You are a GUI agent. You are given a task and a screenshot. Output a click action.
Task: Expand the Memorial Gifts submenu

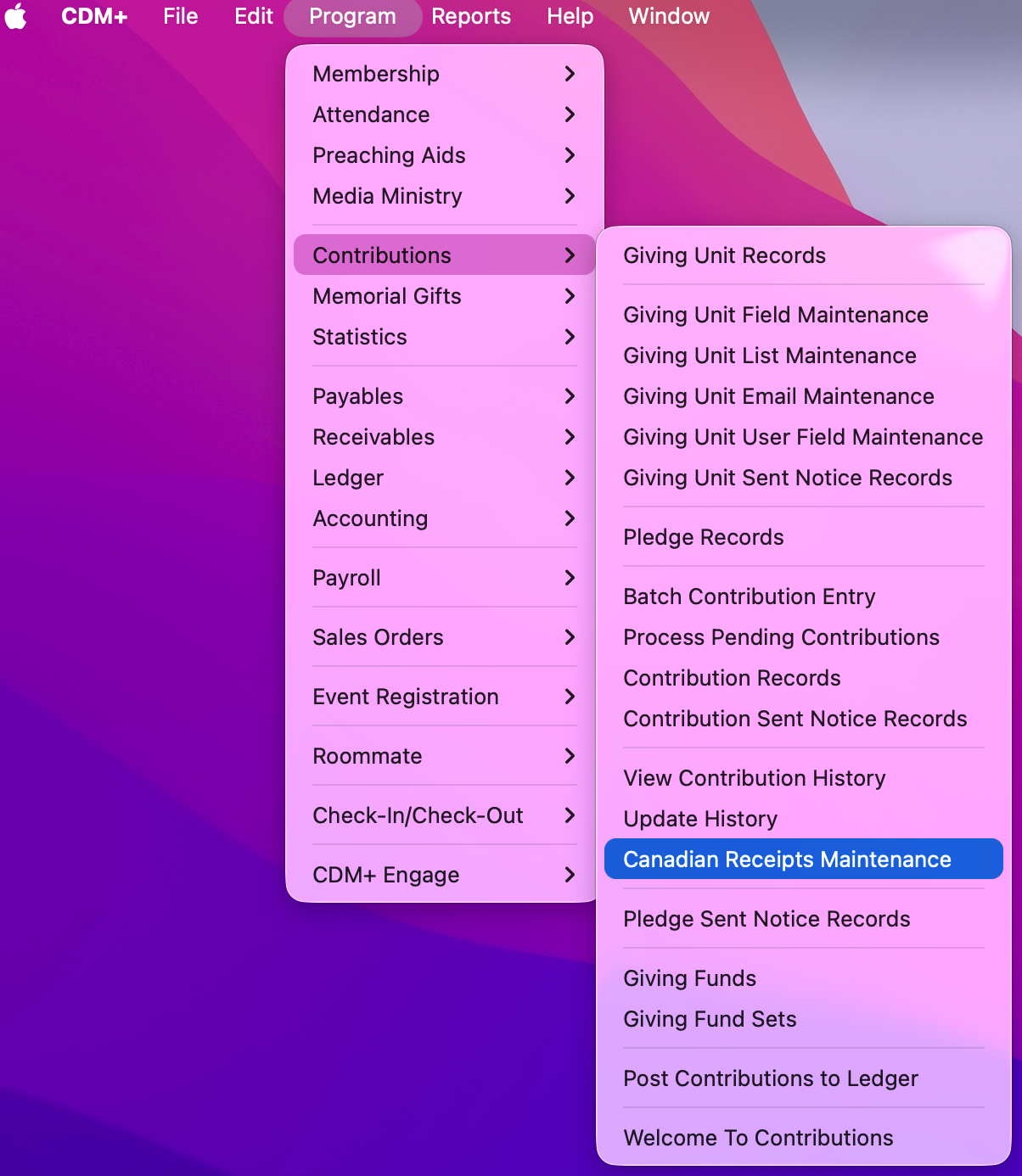pos(445,296)
